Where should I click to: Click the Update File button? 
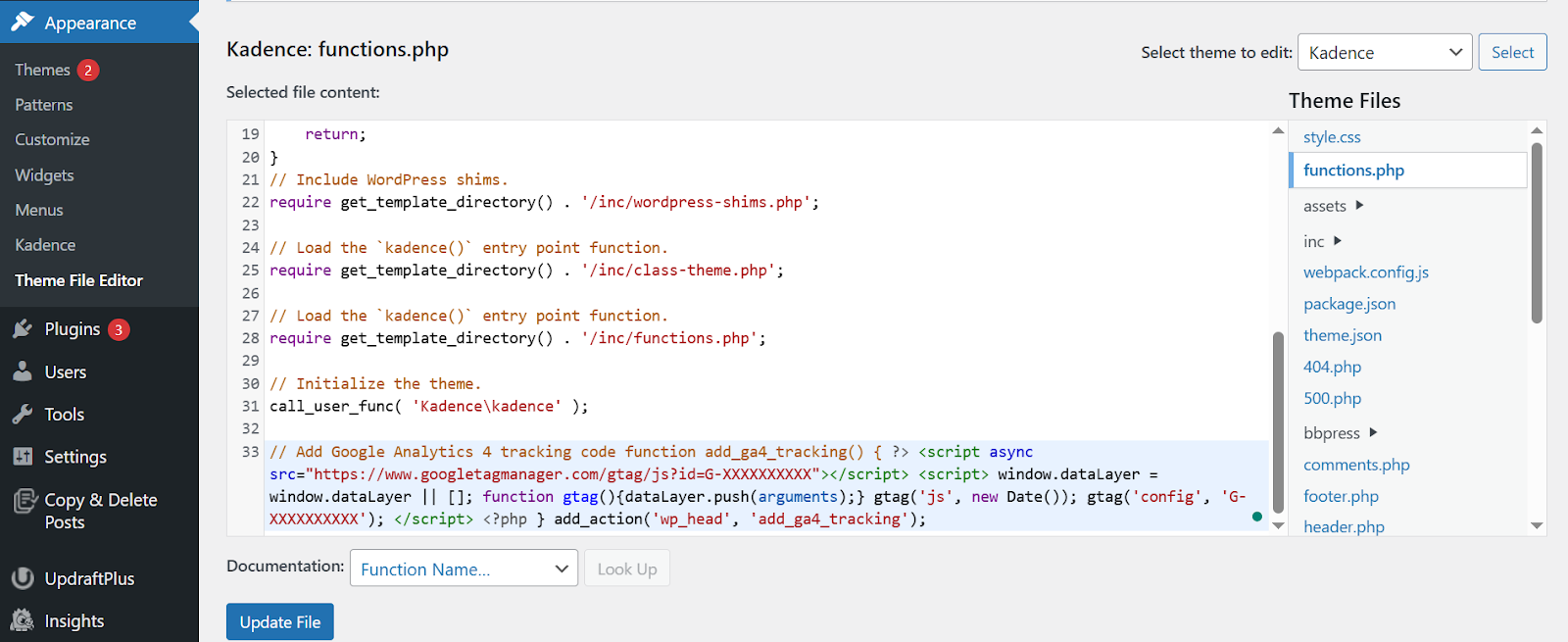click(x=280, y=621)
